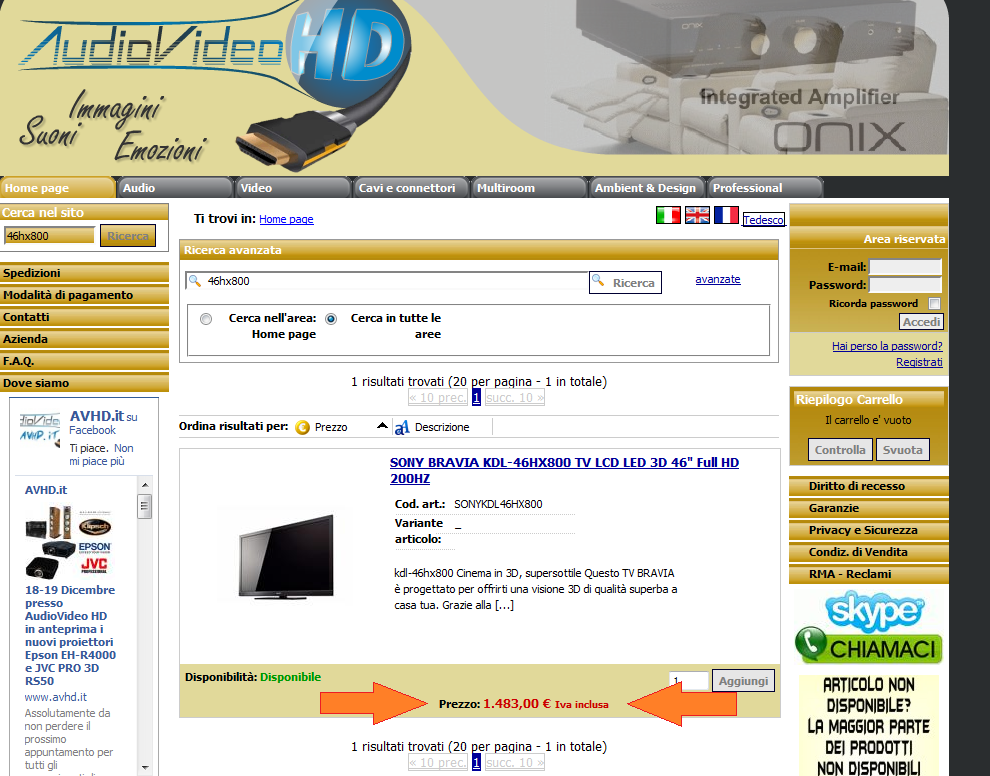990x776 pixels.
Task: Open the Ambient & Design tab
Action: point(647,188)
